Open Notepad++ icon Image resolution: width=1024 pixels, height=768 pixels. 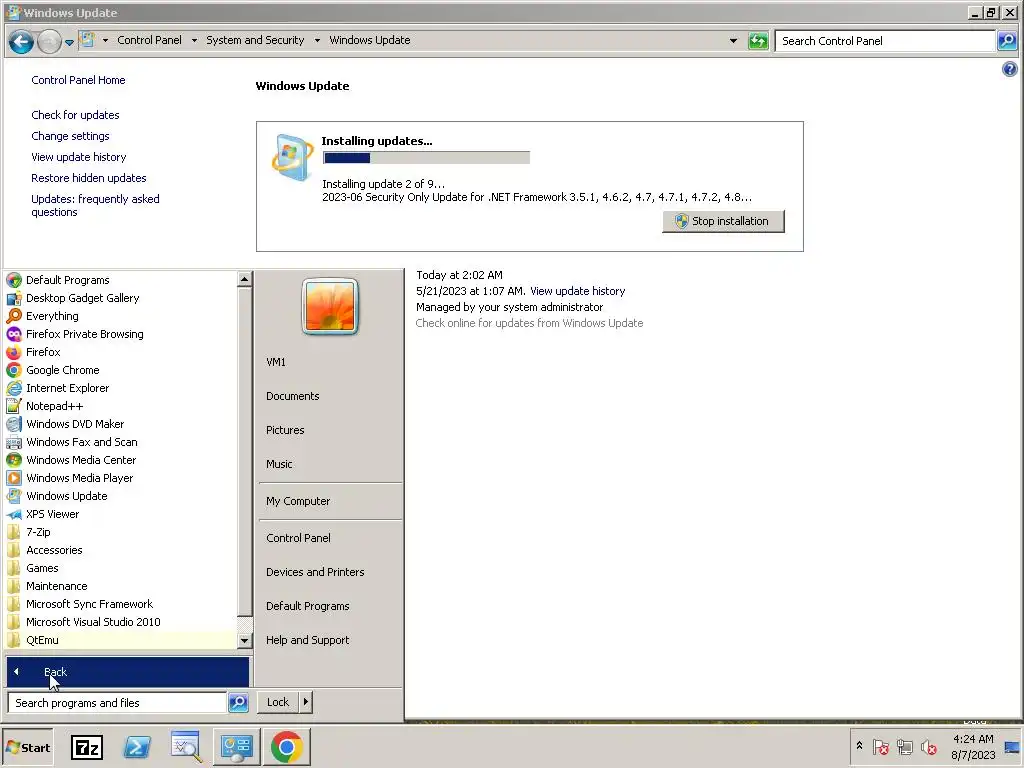[14, 406]
